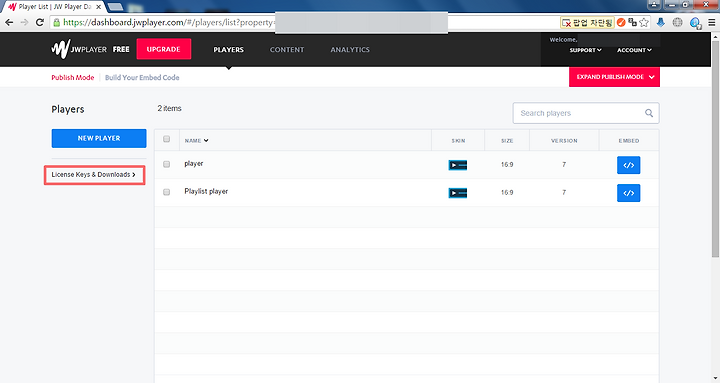Click 16:9 size of player row
The height and width of the screenshot is (383, 720).
(x=507, y=164)
